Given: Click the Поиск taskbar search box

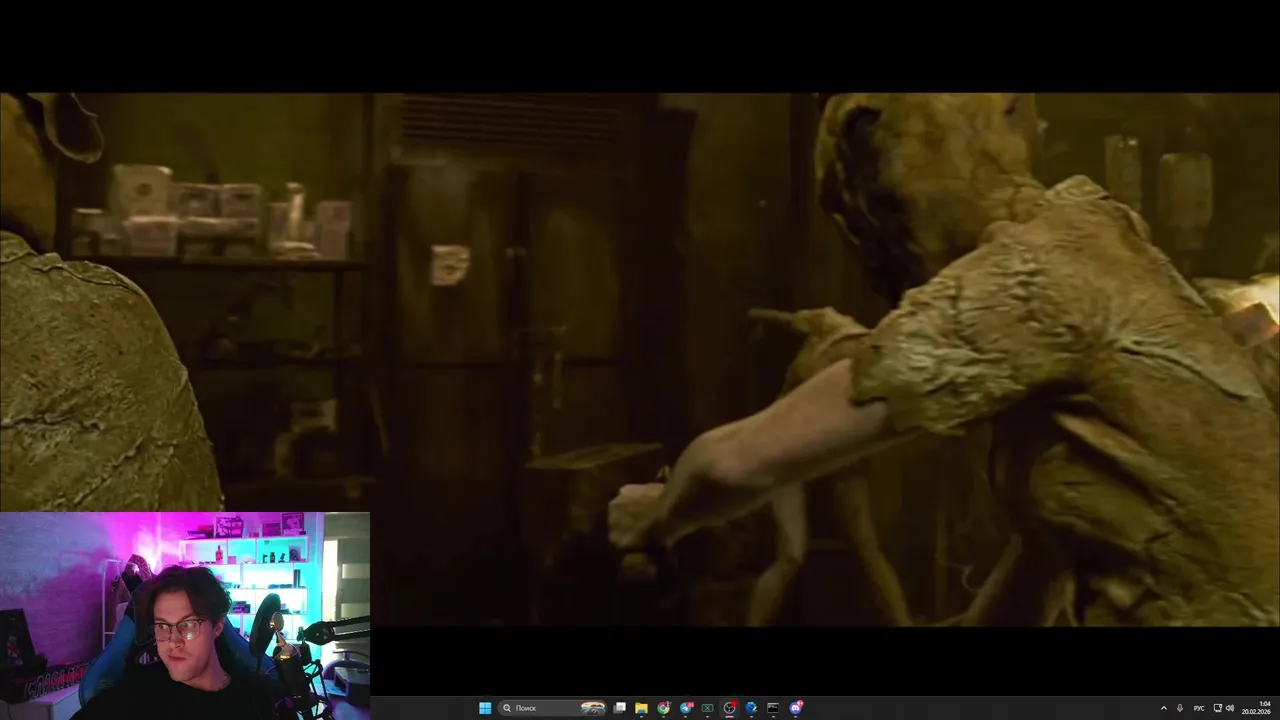Looking at the screenshot, I should point(553,708).
